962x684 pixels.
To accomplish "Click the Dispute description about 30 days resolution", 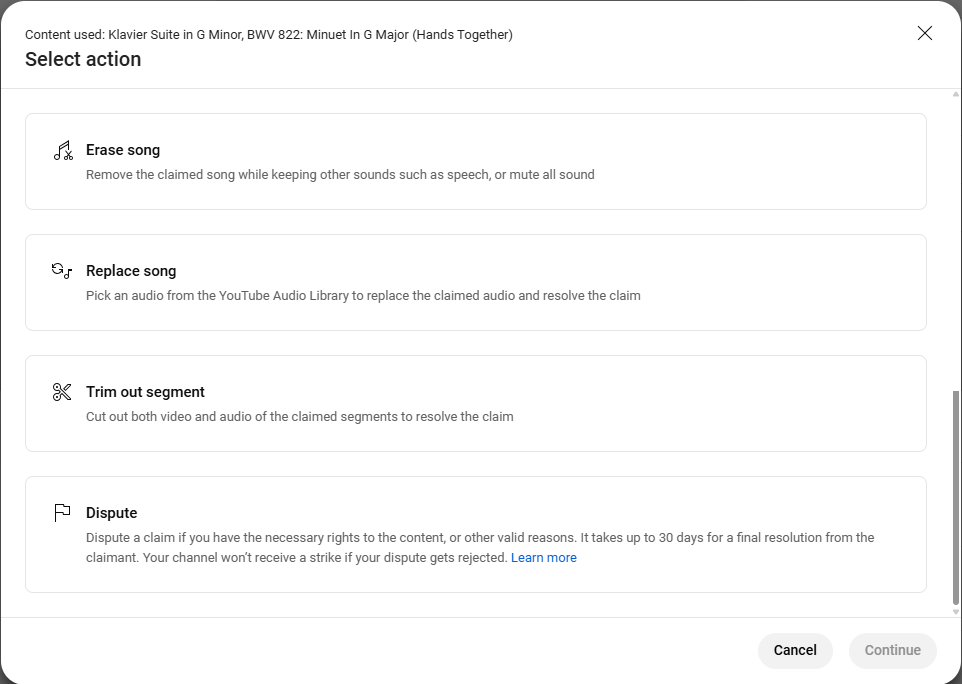I will [x=480, y=538].
